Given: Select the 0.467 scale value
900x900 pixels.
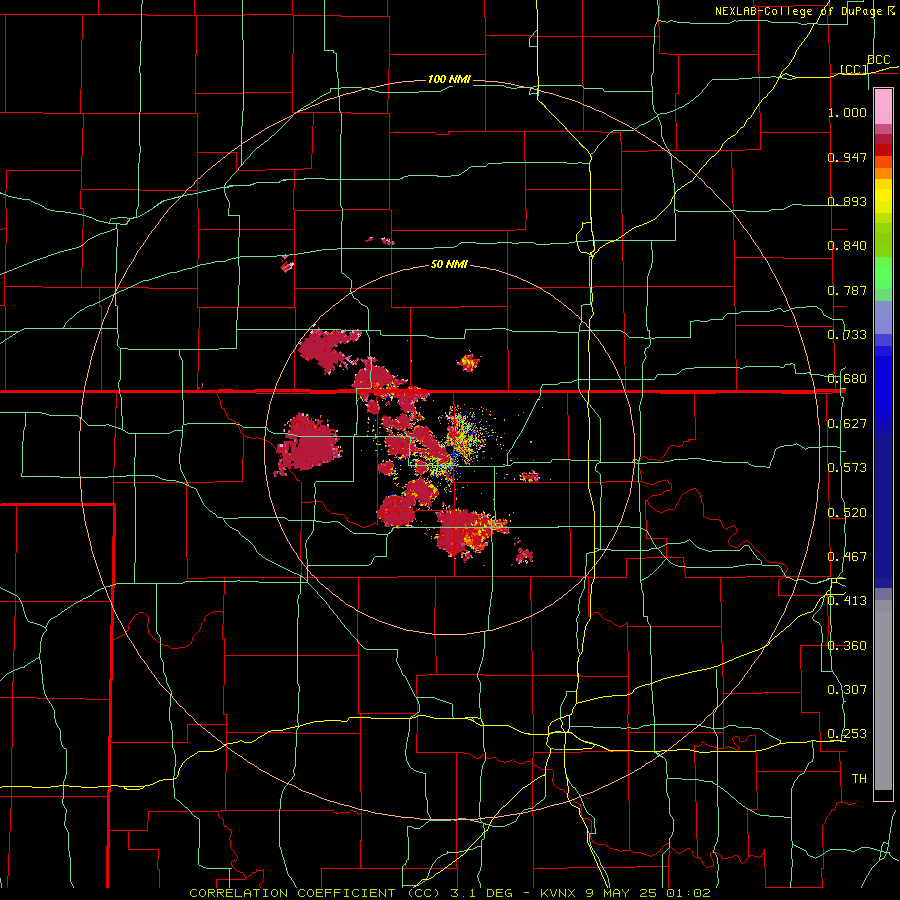Looking at the screenshot, I should point(847,557).
